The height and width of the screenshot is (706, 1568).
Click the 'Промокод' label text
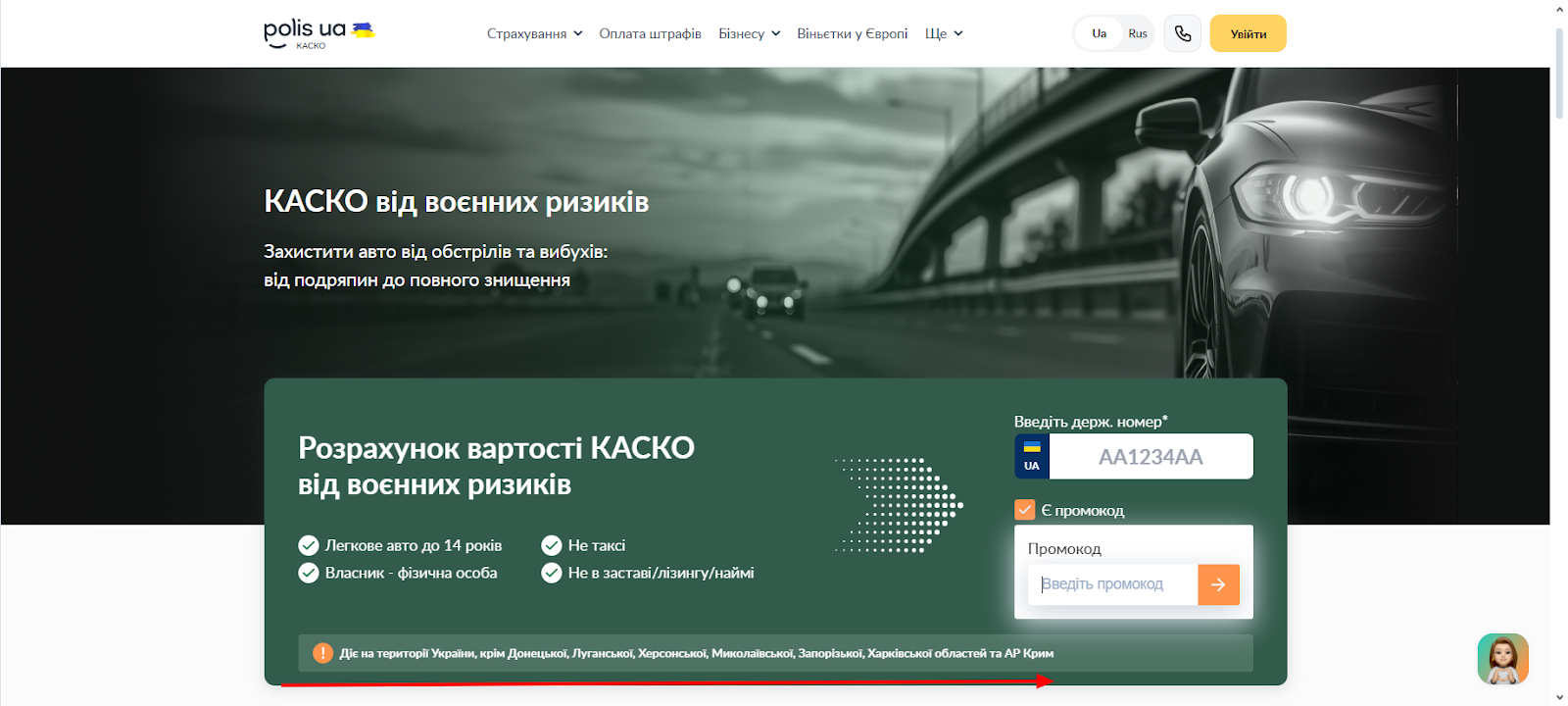coord(1064,549)
